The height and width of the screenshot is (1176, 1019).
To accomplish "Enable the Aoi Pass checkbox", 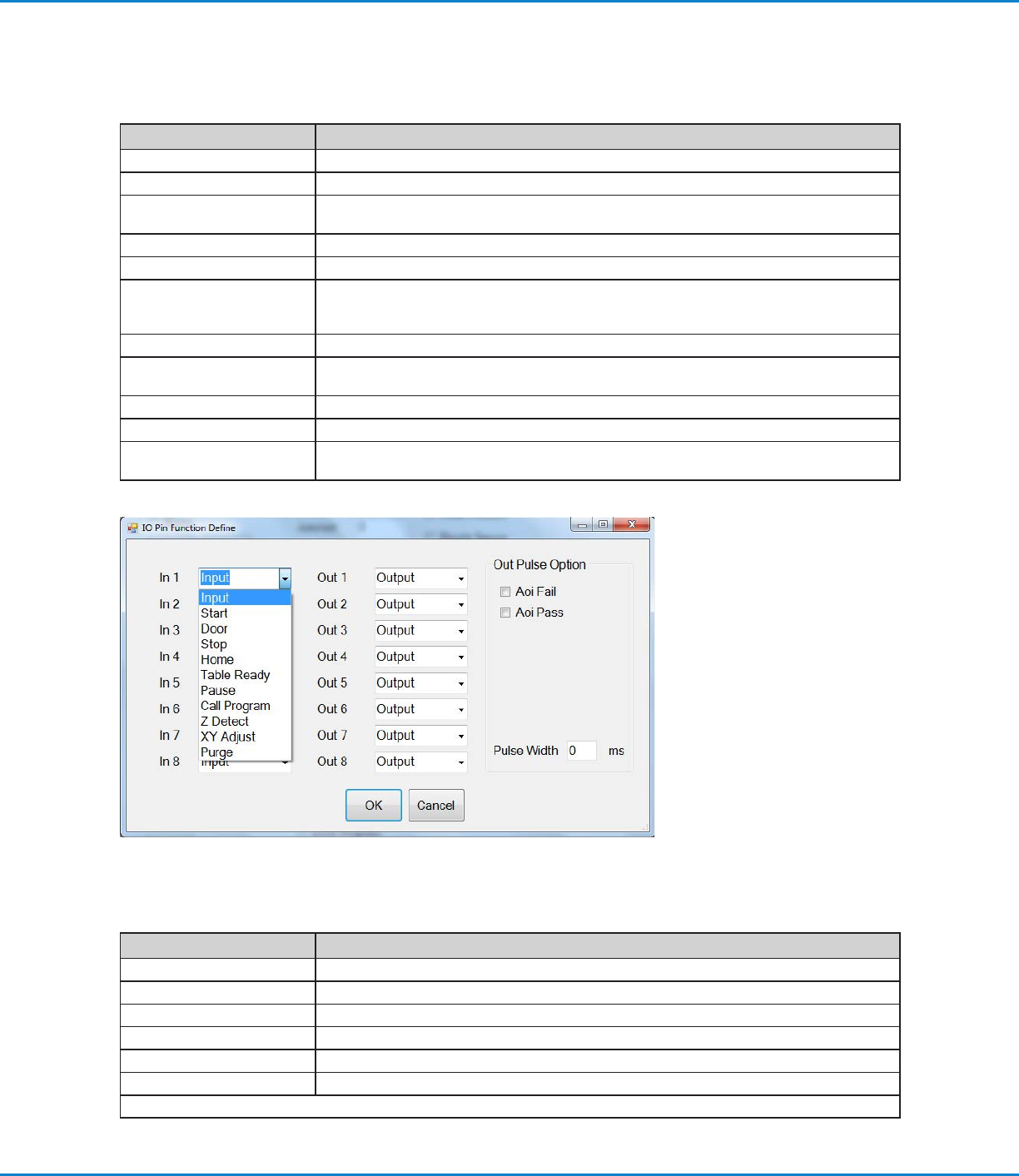I will tap(505, 613).
